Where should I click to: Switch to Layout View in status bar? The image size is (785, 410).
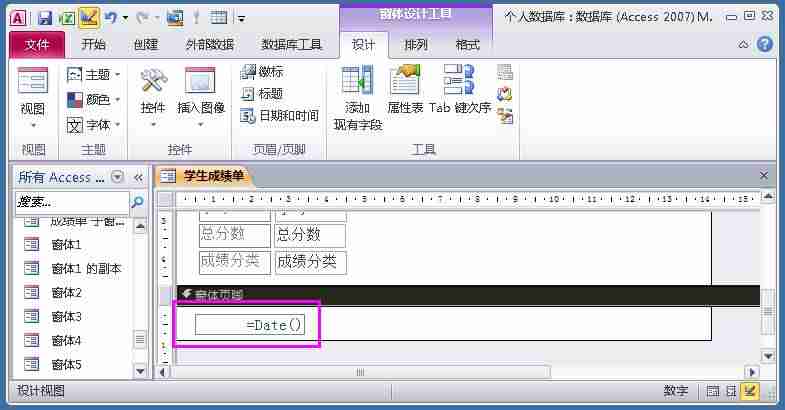point(731,391)
